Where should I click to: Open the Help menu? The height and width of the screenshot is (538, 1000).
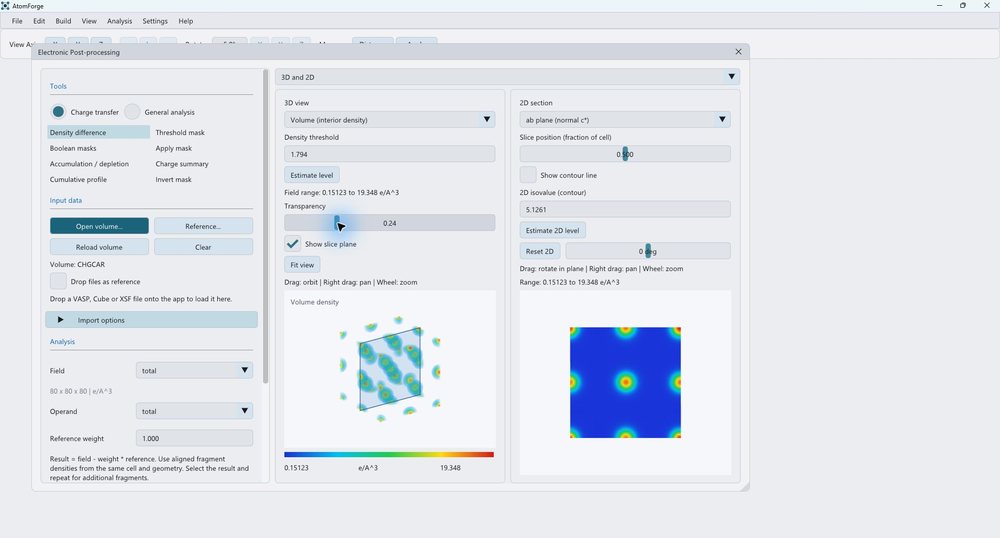(x=186, y=21)
